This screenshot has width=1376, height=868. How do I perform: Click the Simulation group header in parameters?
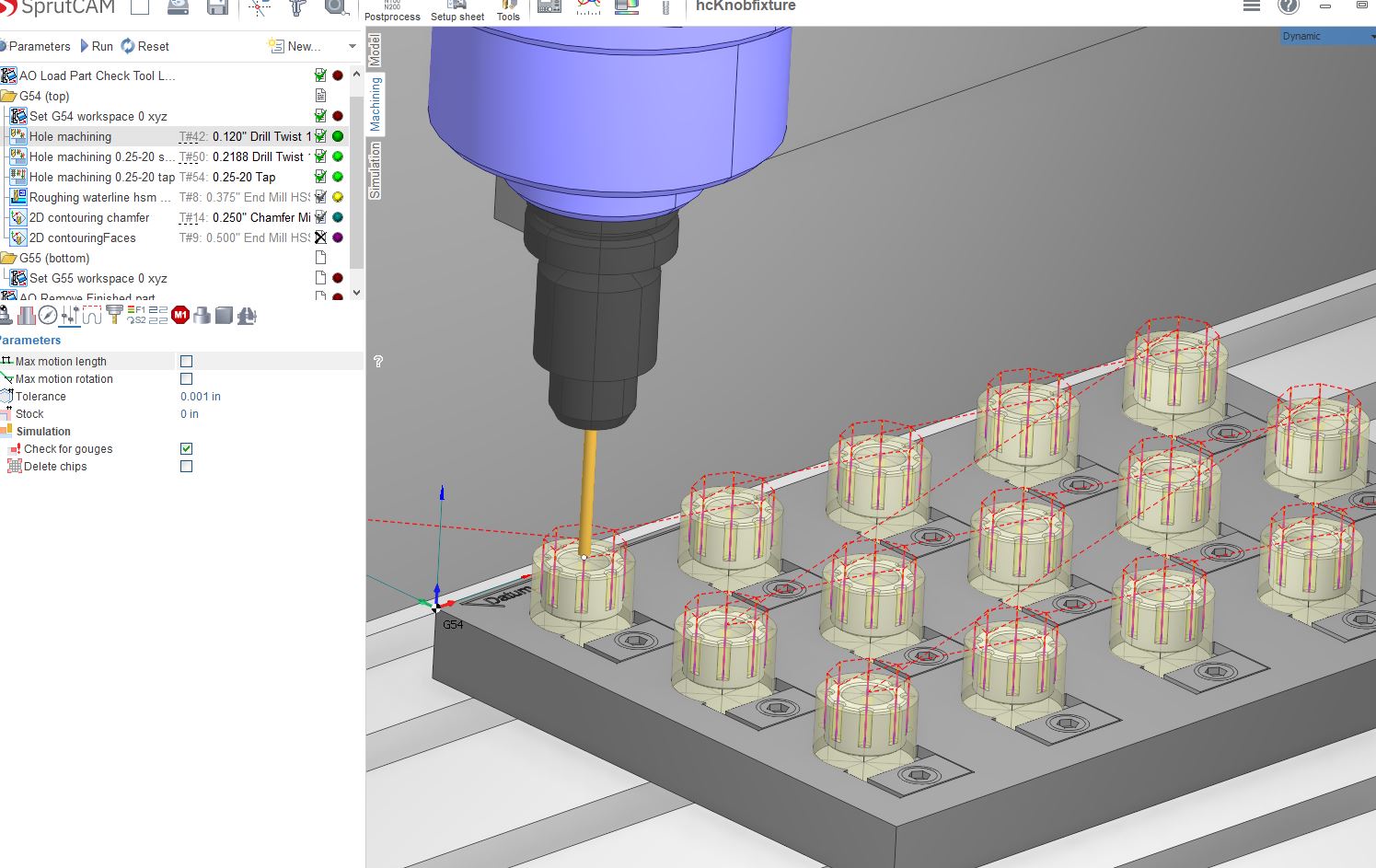(x=43, y=432)
